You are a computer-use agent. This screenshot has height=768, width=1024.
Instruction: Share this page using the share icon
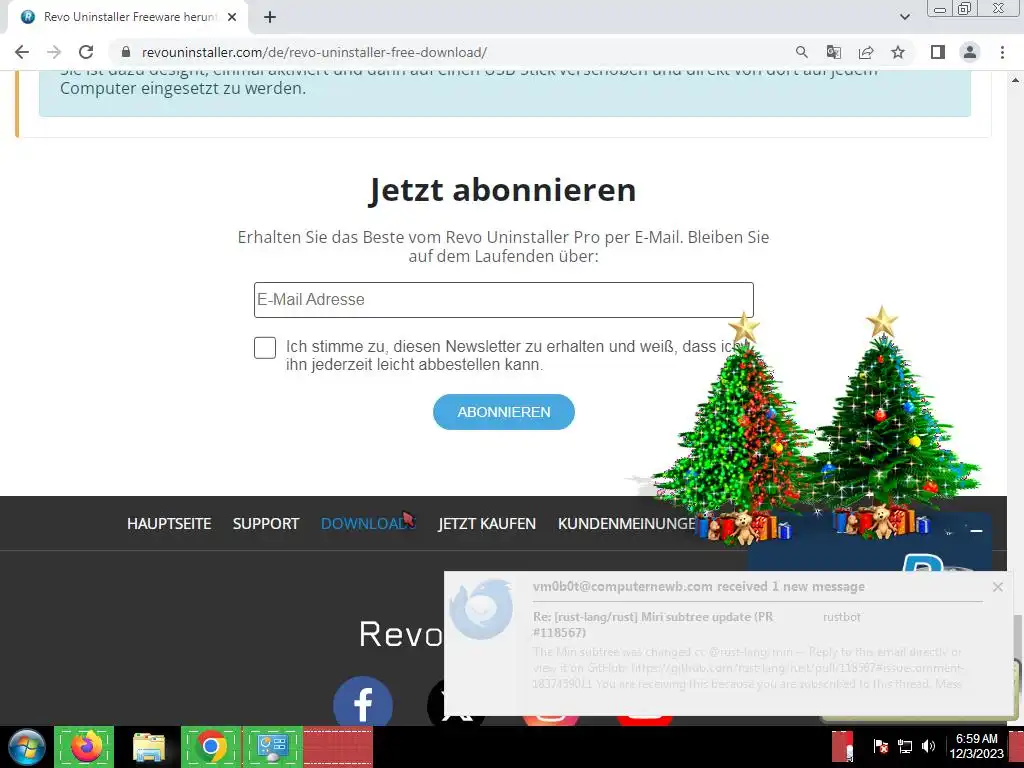(866, 52)
